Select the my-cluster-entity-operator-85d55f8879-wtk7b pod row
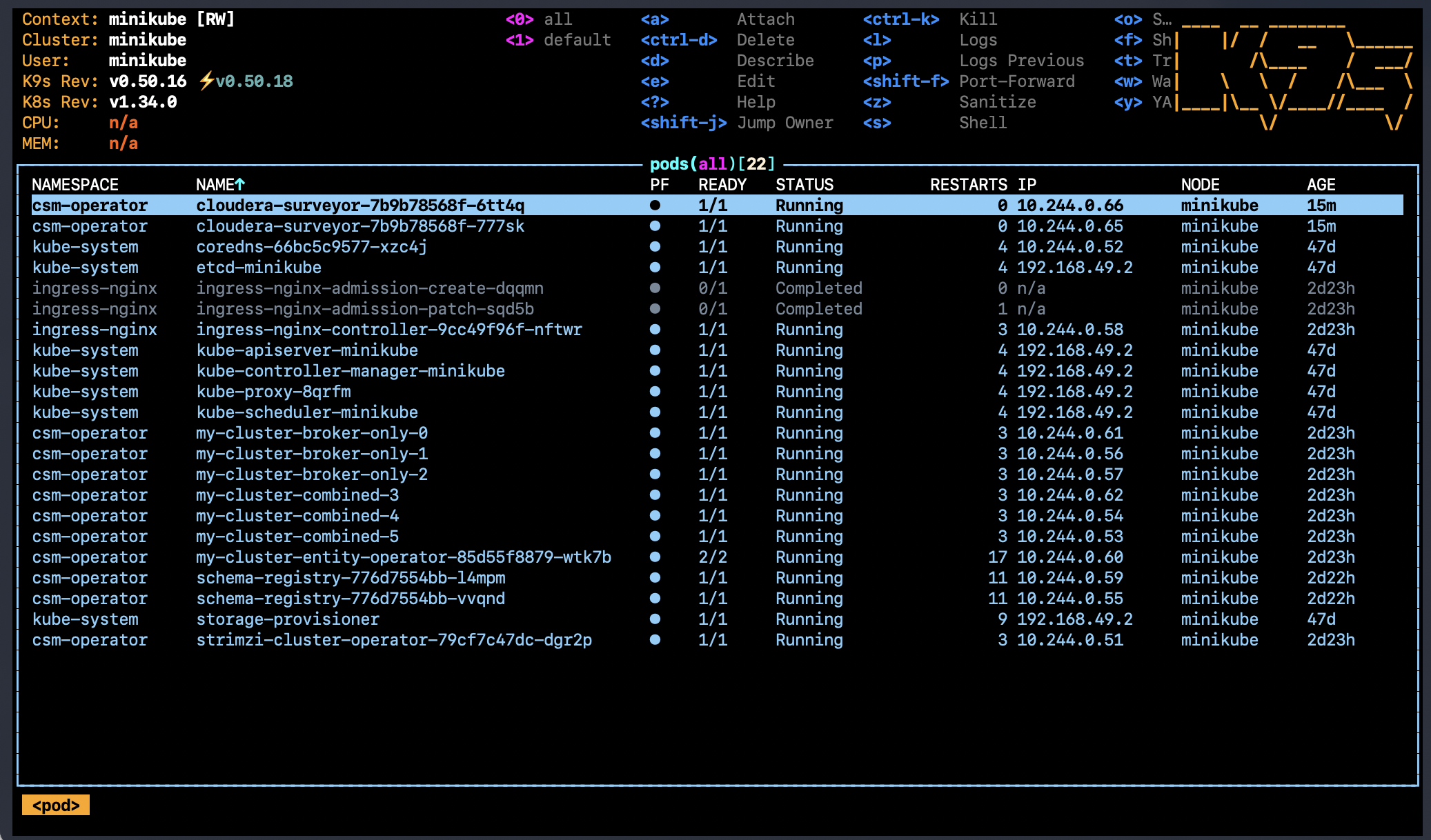 [404, 557]
